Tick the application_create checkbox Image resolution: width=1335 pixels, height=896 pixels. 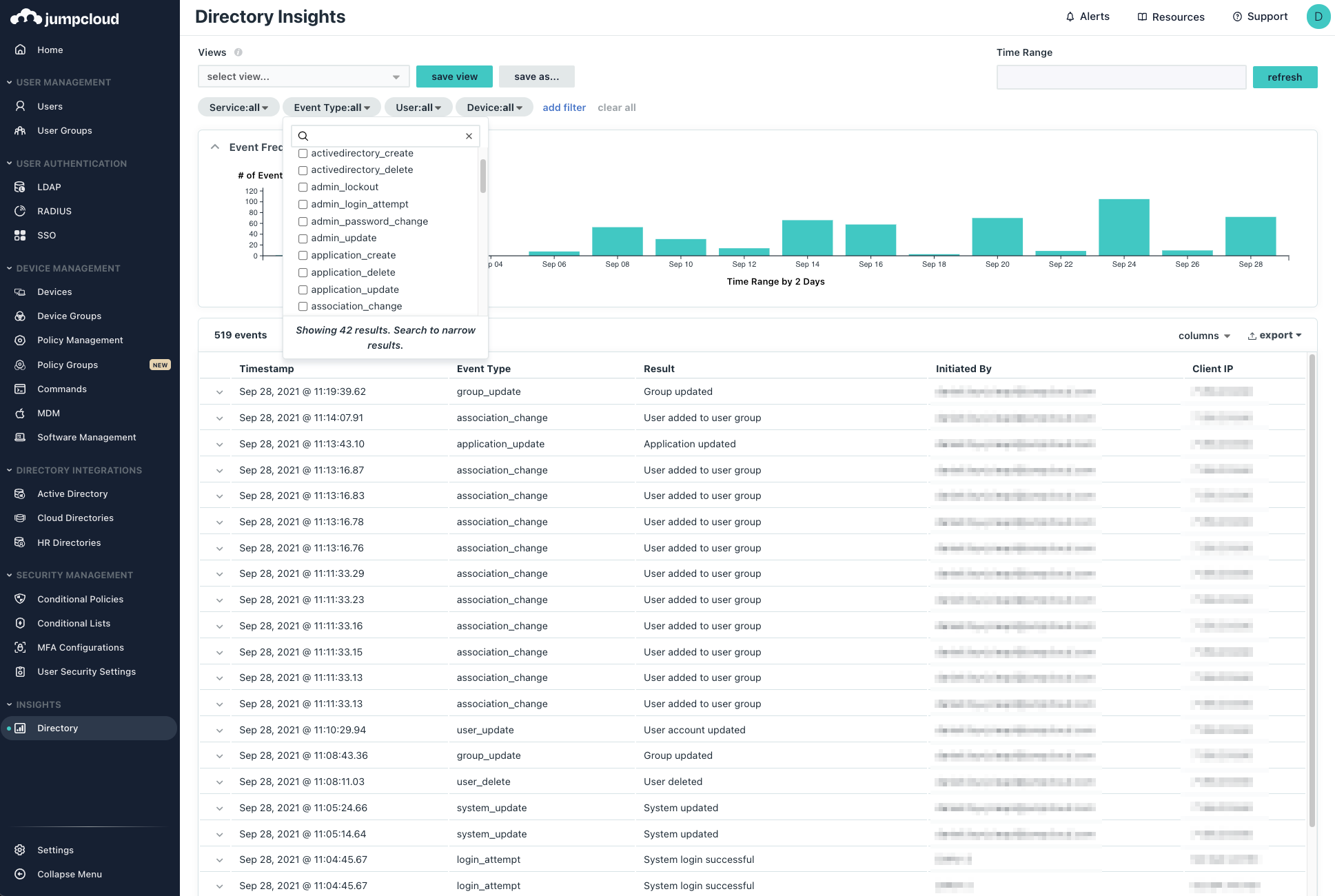click(303, 255)
